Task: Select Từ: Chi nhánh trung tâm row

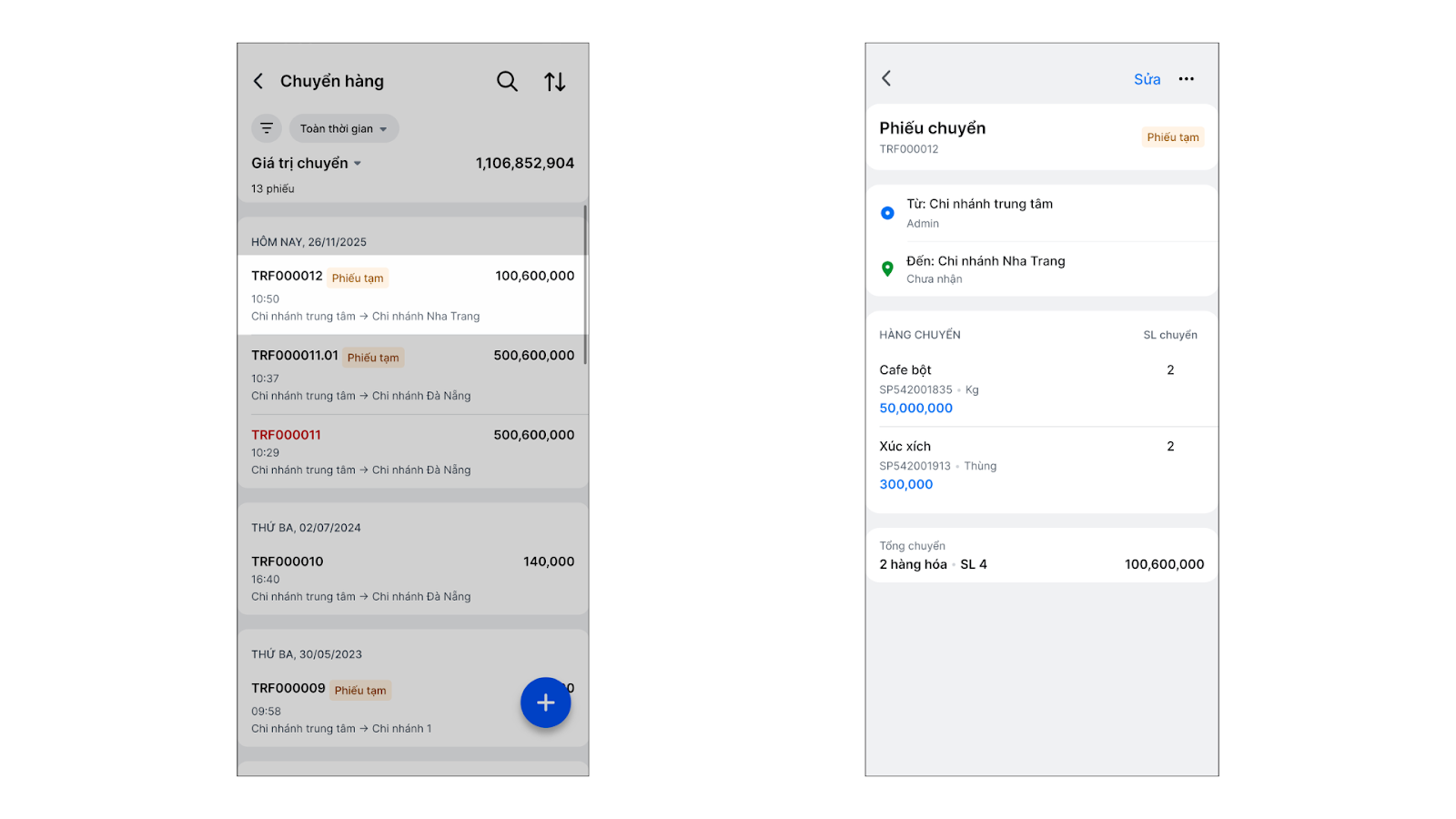Action: [1042, 213]
